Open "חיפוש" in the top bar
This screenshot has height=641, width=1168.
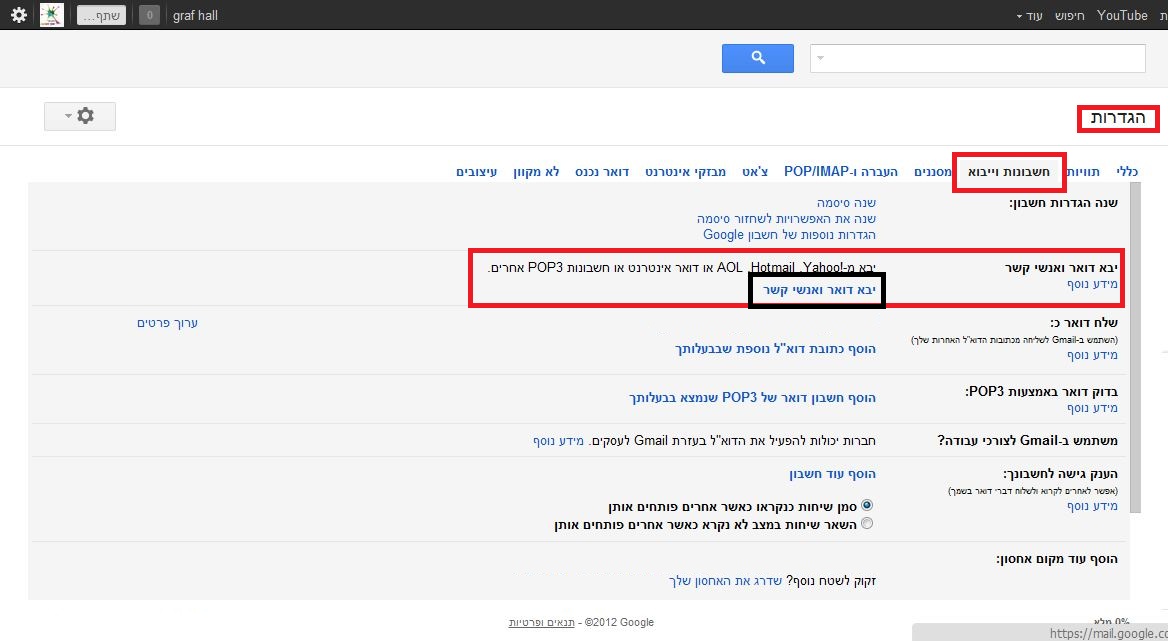coord(1070,16)
